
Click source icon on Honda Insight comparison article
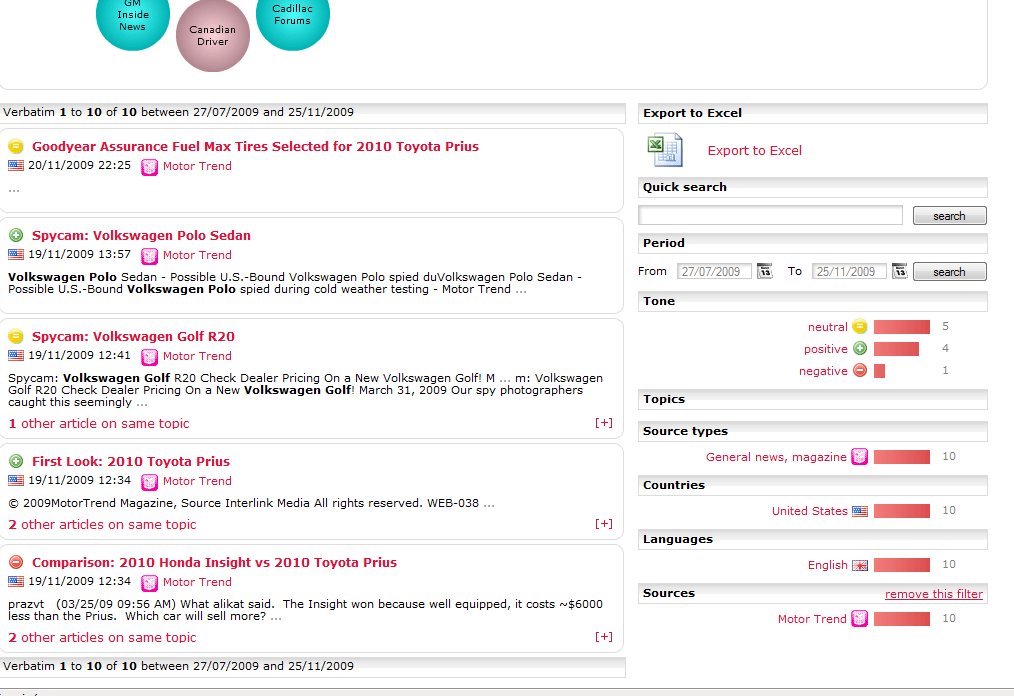point(149,583)
